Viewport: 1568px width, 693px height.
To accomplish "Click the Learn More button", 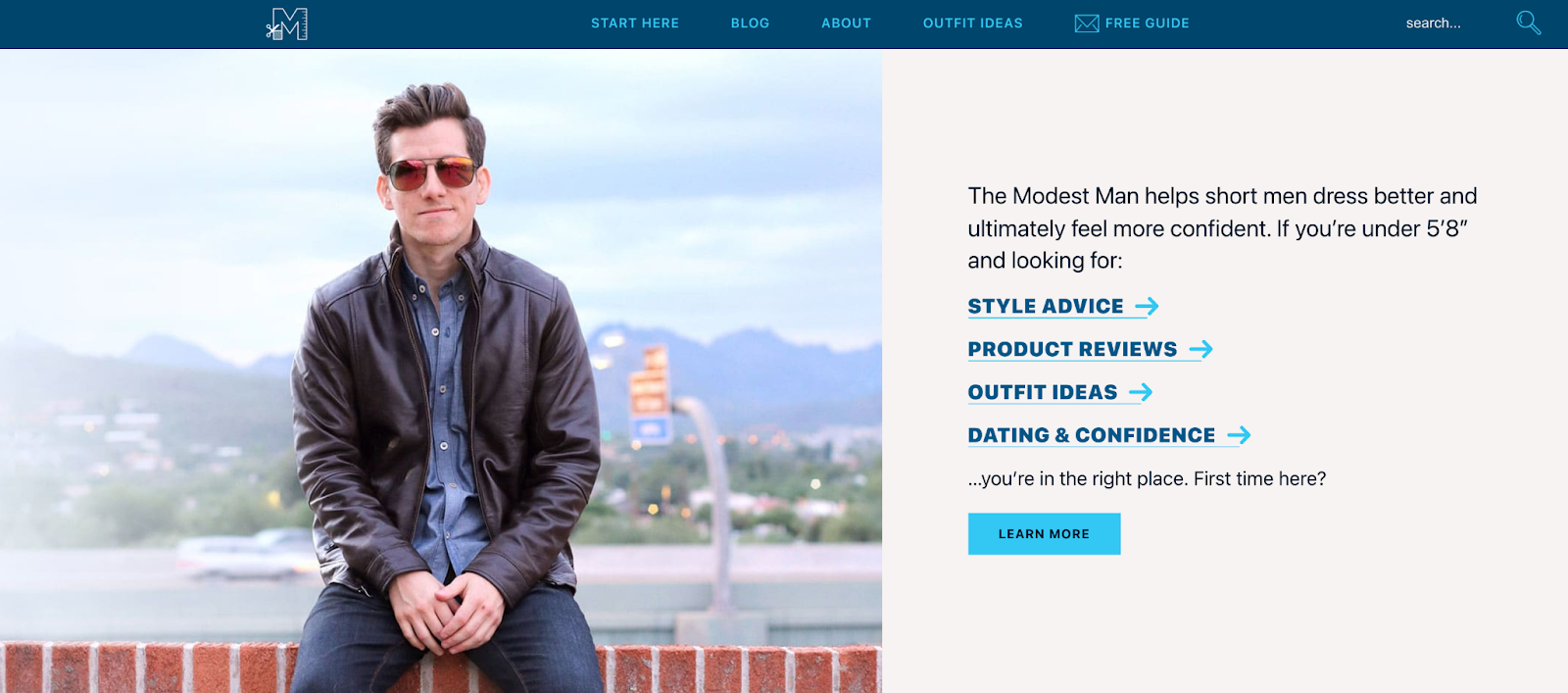I will [x=1044, y=534].
